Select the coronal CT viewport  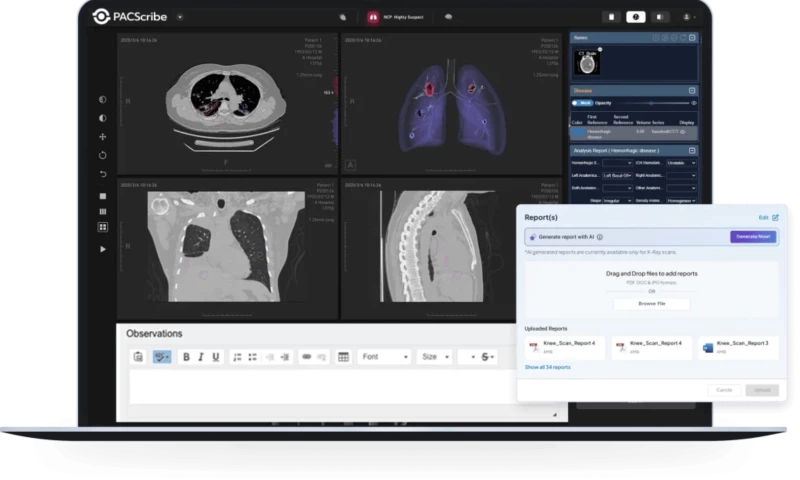pyautogui.click(x=227, y=248)
